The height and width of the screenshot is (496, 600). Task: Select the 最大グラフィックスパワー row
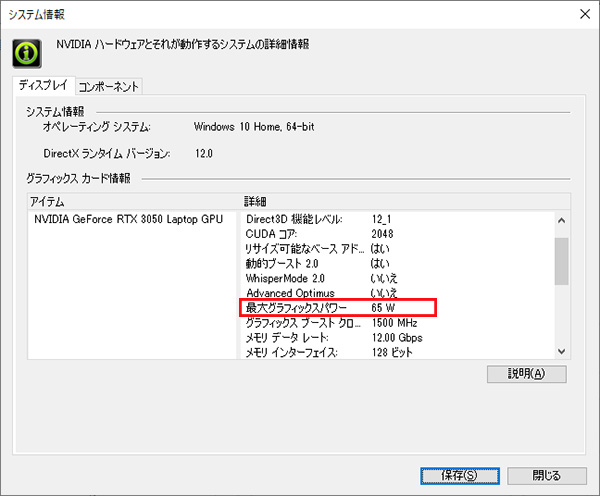pos(396,308)
